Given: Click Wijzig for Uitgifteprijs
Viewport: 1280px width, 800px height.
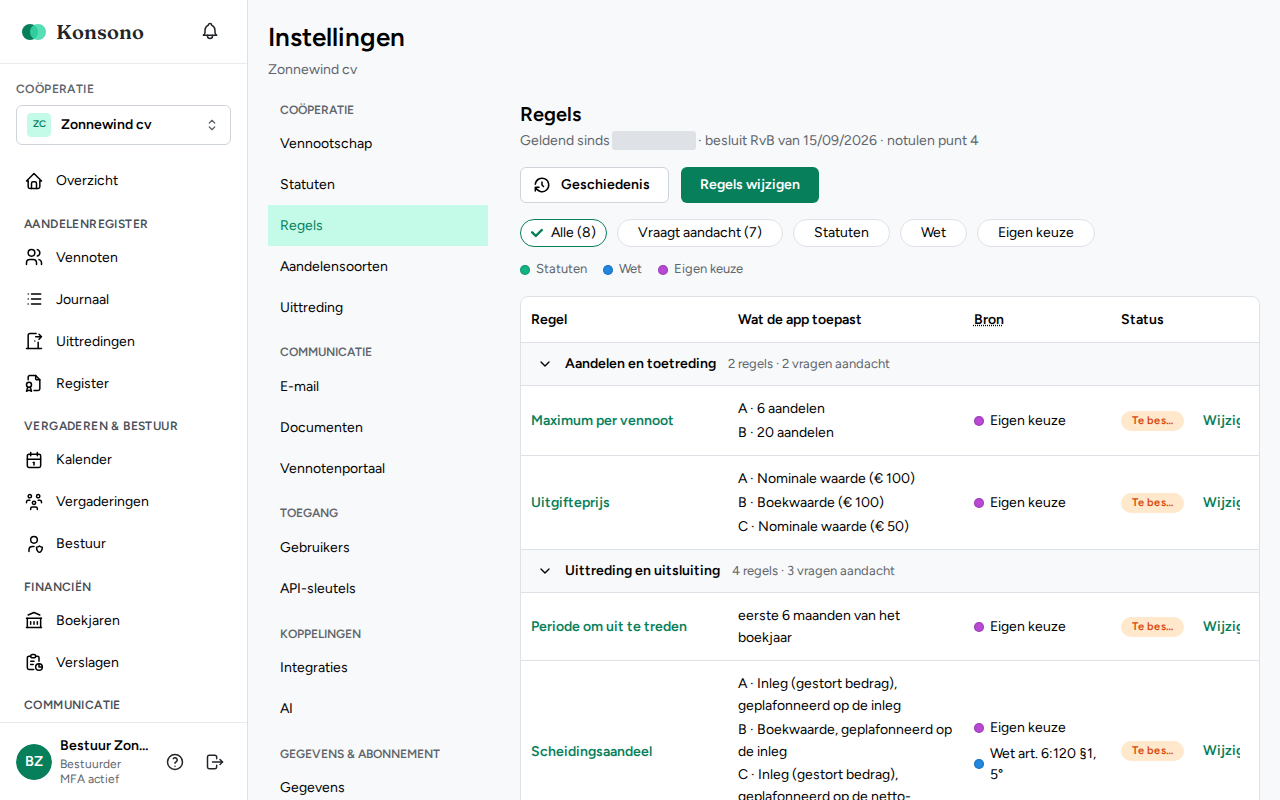Looking at the screenshot, I should pos(1221,503).
